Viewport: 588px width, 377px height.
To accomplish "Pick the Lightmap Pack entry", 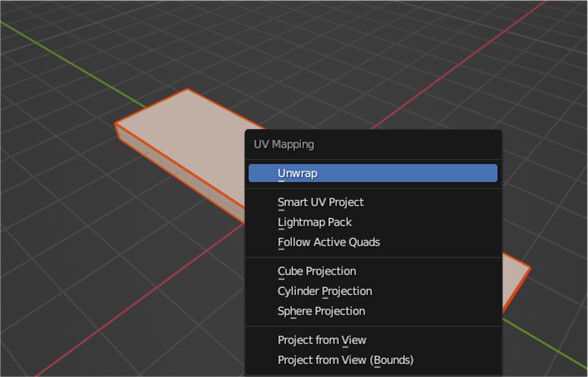I will pos(373,222).
